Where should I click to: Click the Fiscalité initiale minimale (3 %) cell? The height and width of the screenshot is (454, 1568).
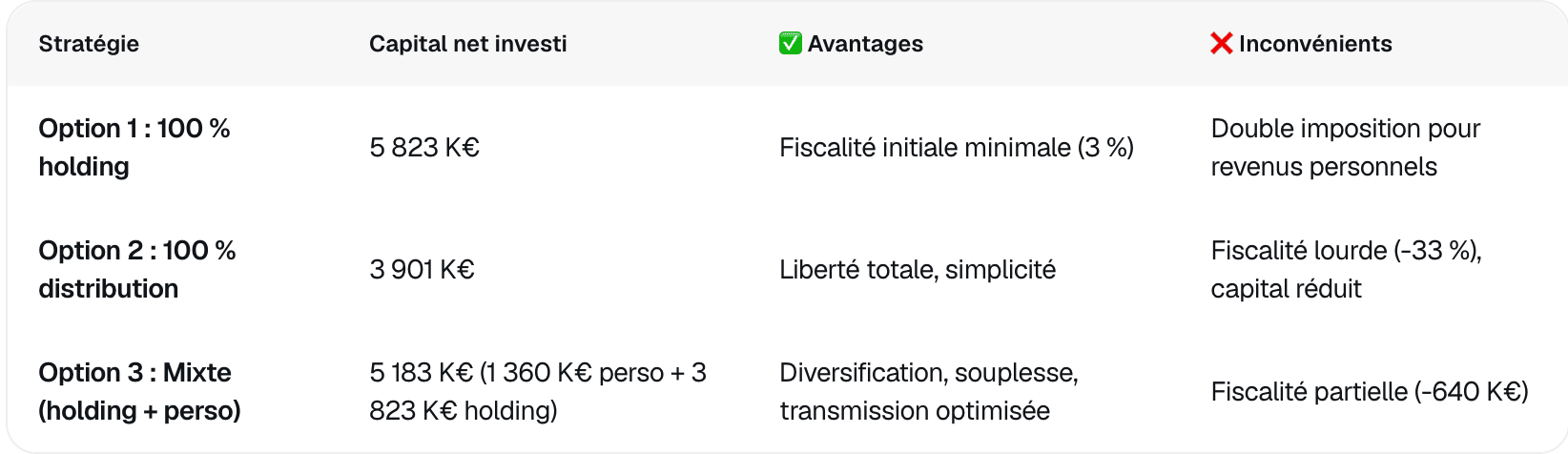[956, 148]
